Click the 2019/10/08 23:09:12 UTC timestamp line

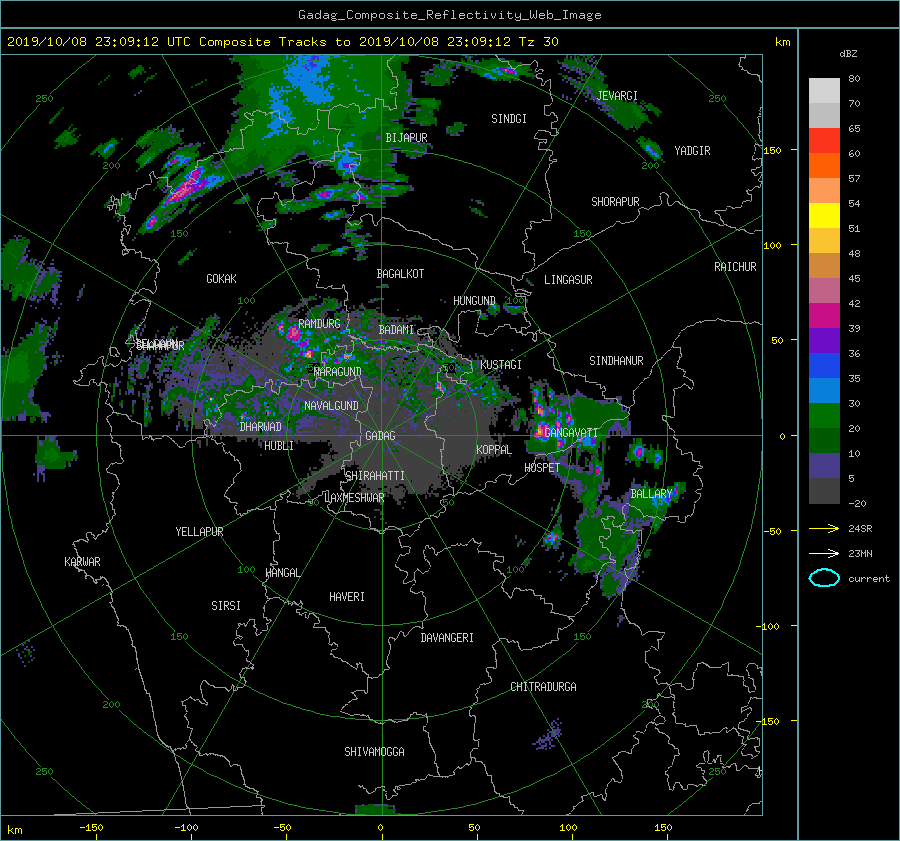(x=282, y=41)
